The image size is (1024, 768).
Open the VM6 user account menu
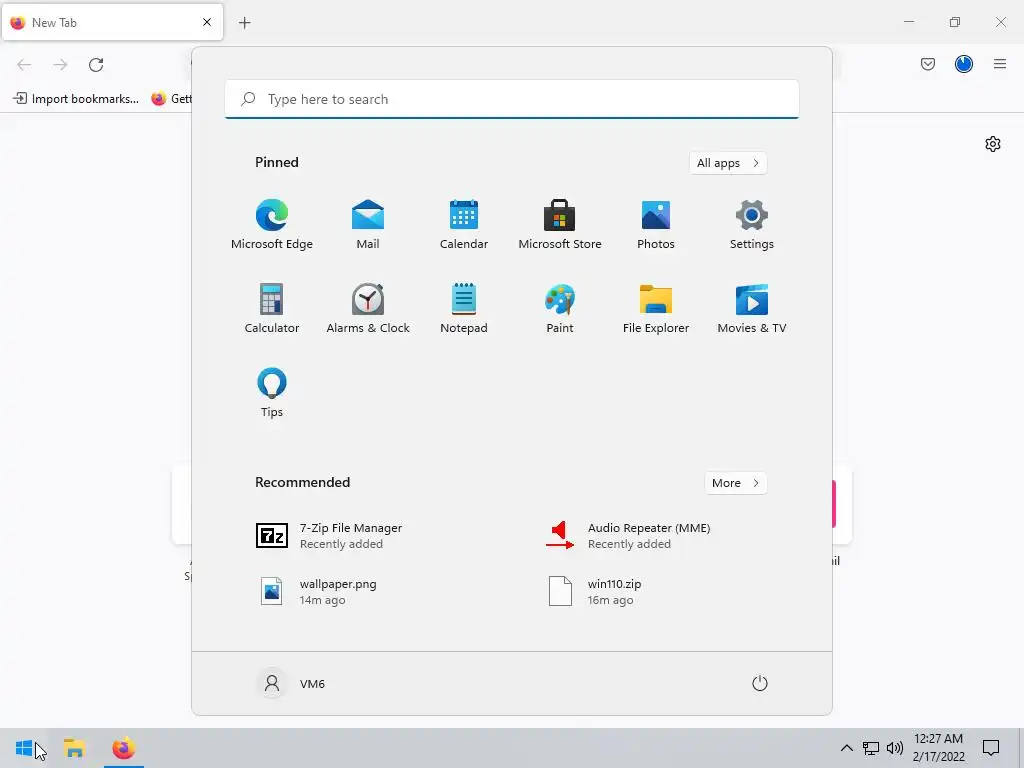coord(292,684)
